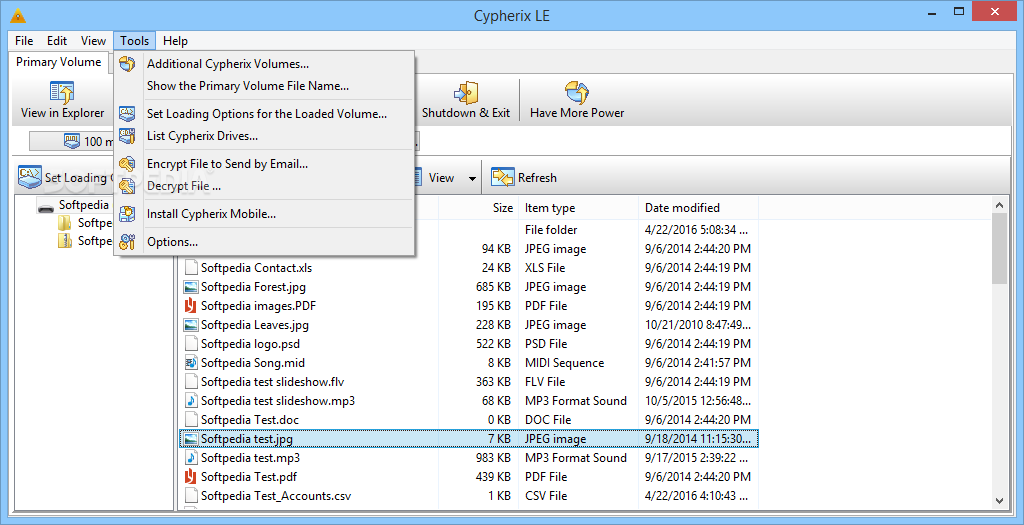
Task: Click the 10/5/2015 12:56:48 date cell
Action: 697,400
